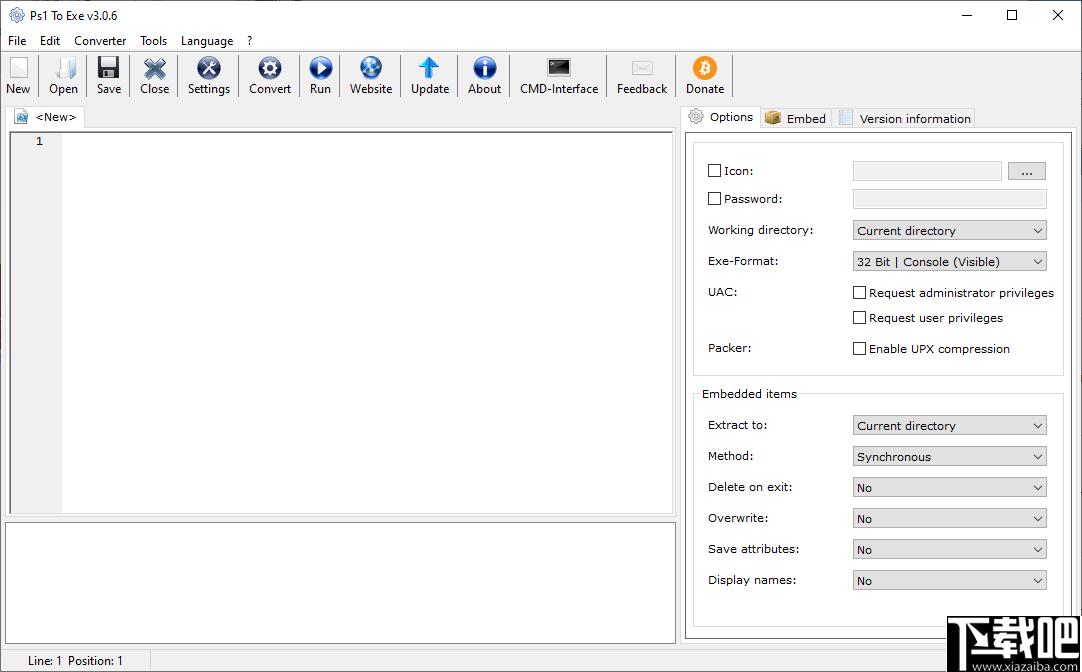The height and width of the screenshot is (672, 1082).
Task: Click the New file toolbar icon
Action: (x=18, y=69)
